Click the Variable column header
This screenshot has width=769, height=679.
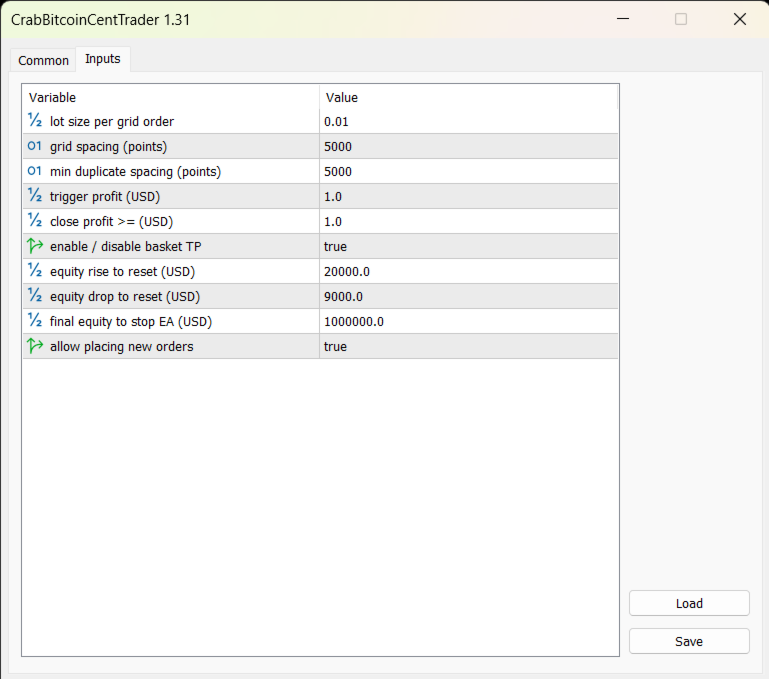pos(171,98)
